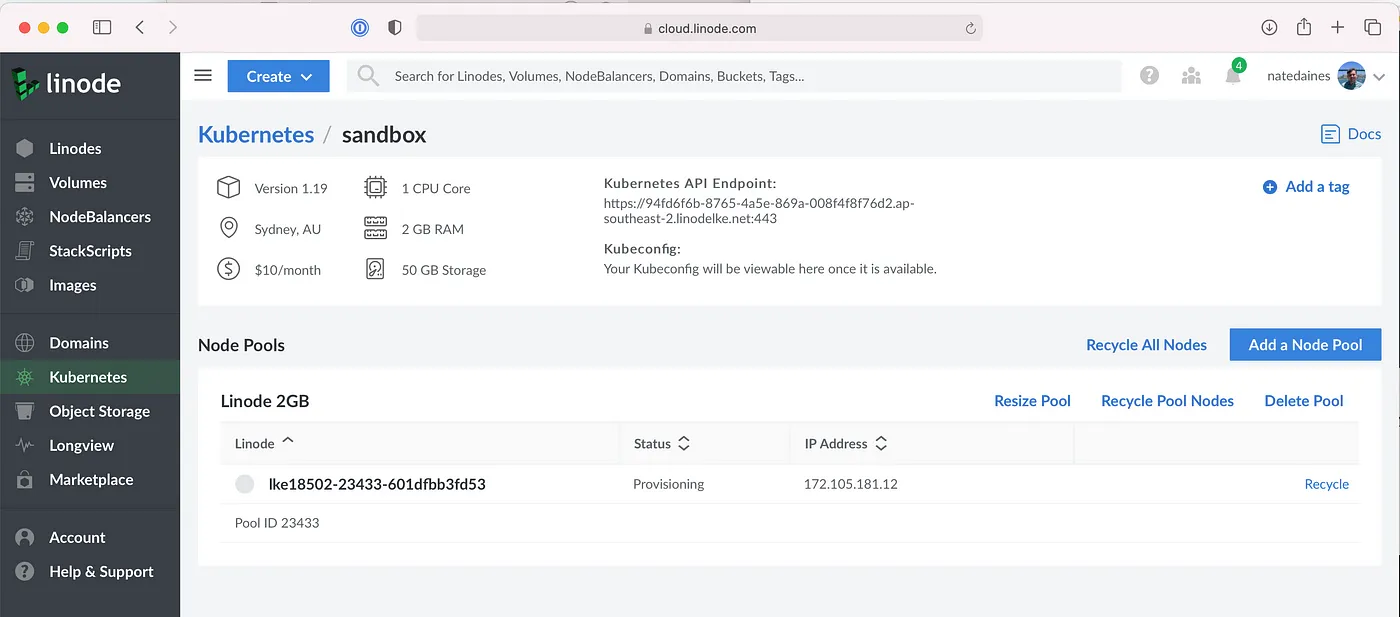
Task: Expand the Create dropdown button
Action: [278, 76]
